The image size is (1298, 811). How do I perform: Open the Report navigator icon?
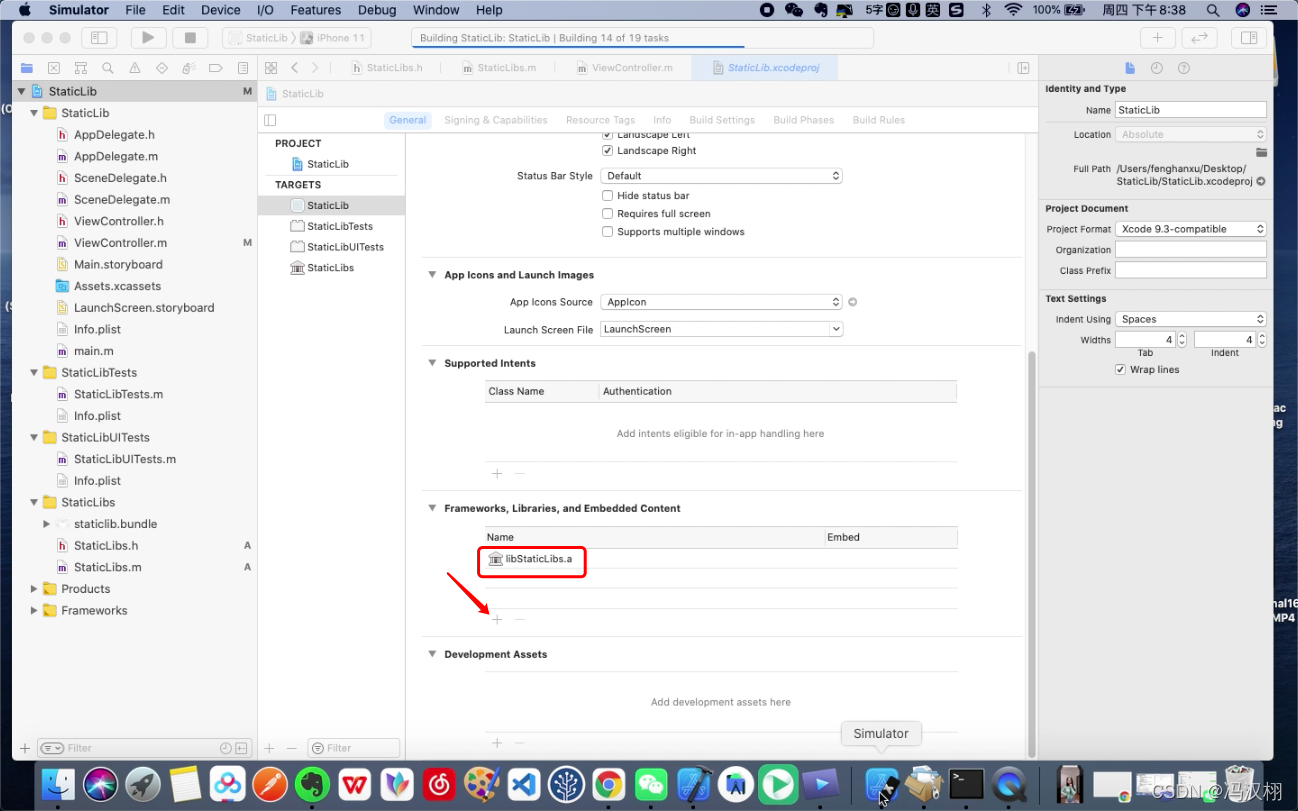(x=243, y=68)
